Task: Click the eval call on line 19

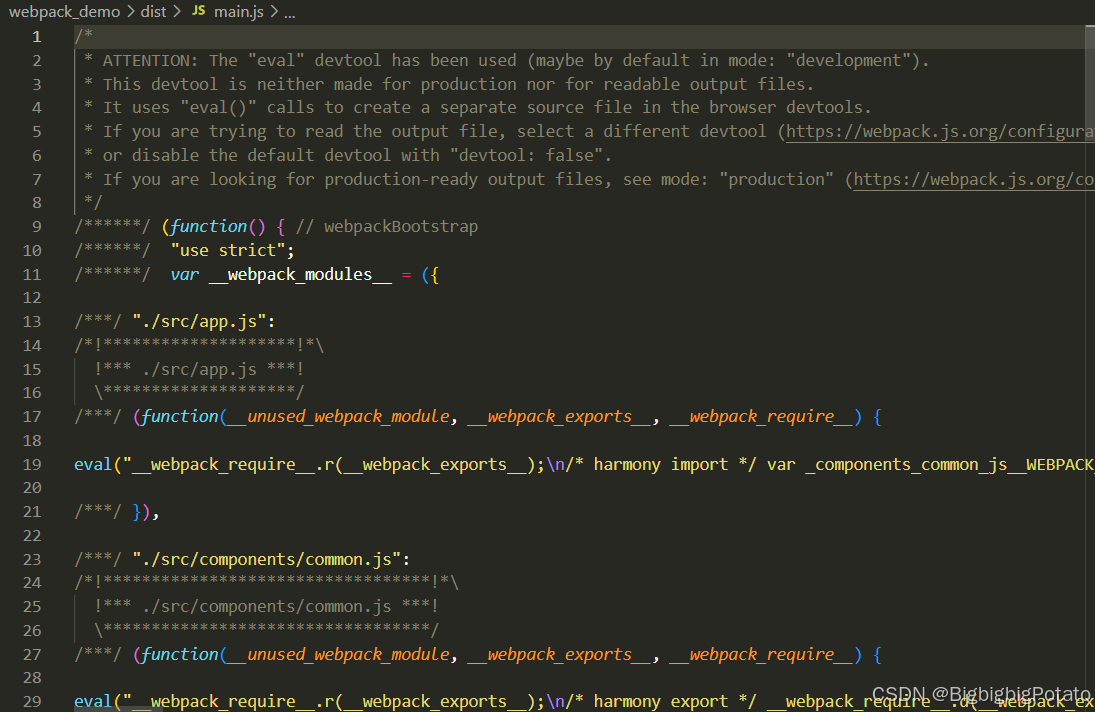Action: coord(93,464)
